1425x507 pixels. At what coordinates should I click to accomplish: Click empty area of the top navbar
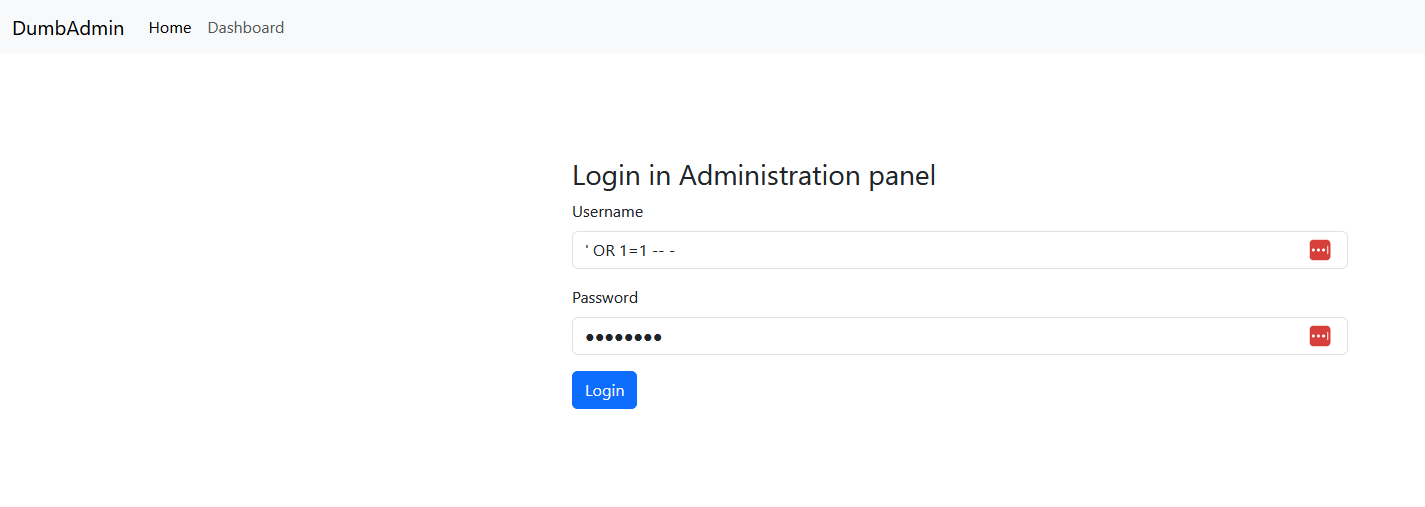(x=850, y=27)
